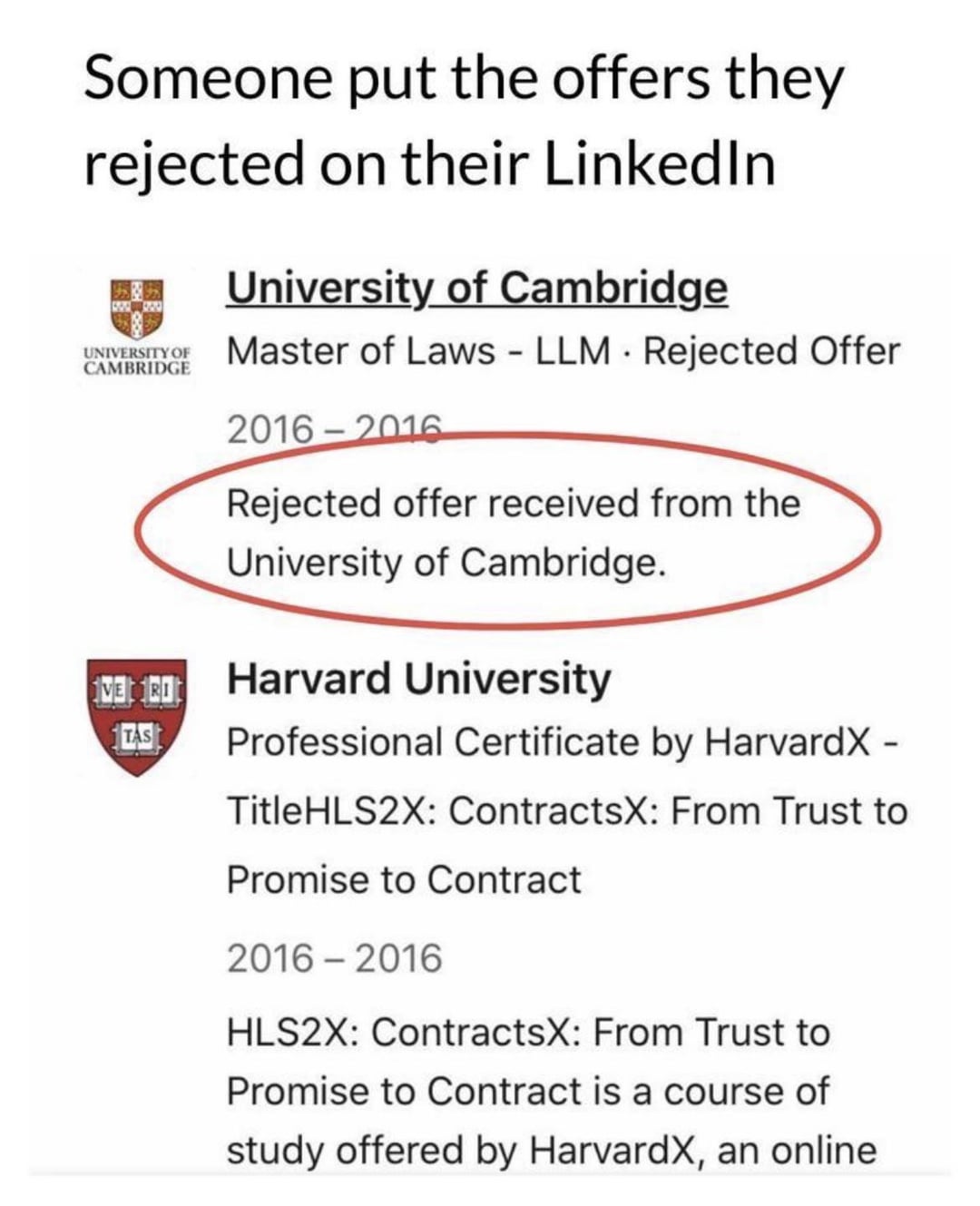
Task: Click the 'University of Cambridge.' text inside the red oval
Action: [x=446, y=563]
